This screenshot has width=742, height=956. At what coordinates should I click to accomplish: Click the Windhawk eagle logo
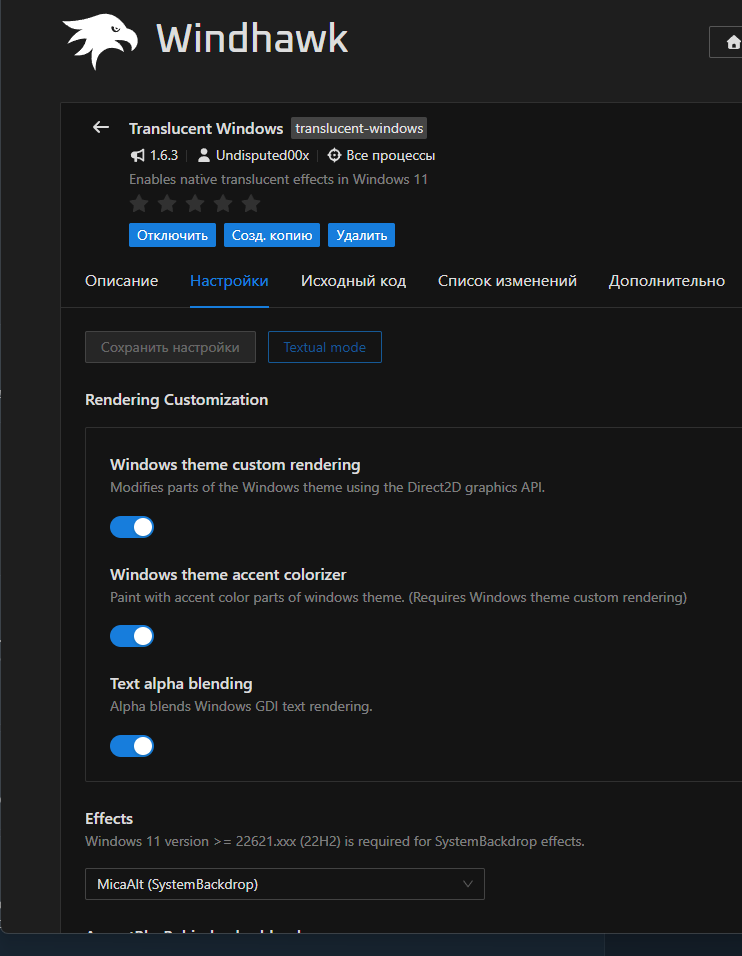(x=101, y=41)
